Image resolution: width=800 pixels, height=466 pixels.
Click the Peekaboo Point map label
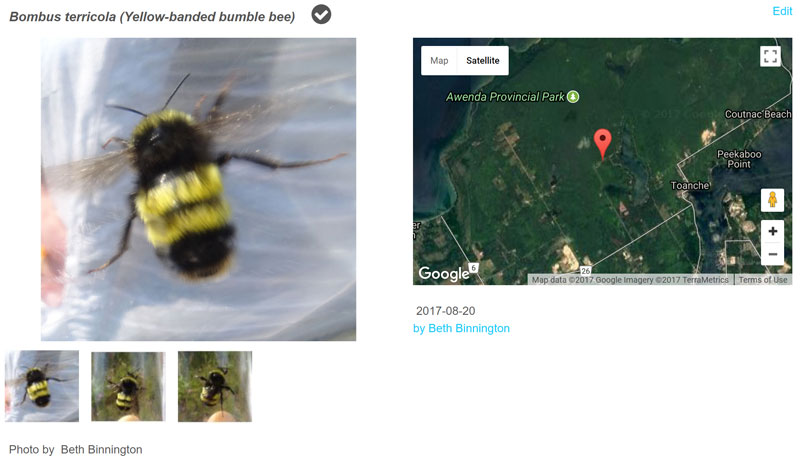[x=739, y=159]
